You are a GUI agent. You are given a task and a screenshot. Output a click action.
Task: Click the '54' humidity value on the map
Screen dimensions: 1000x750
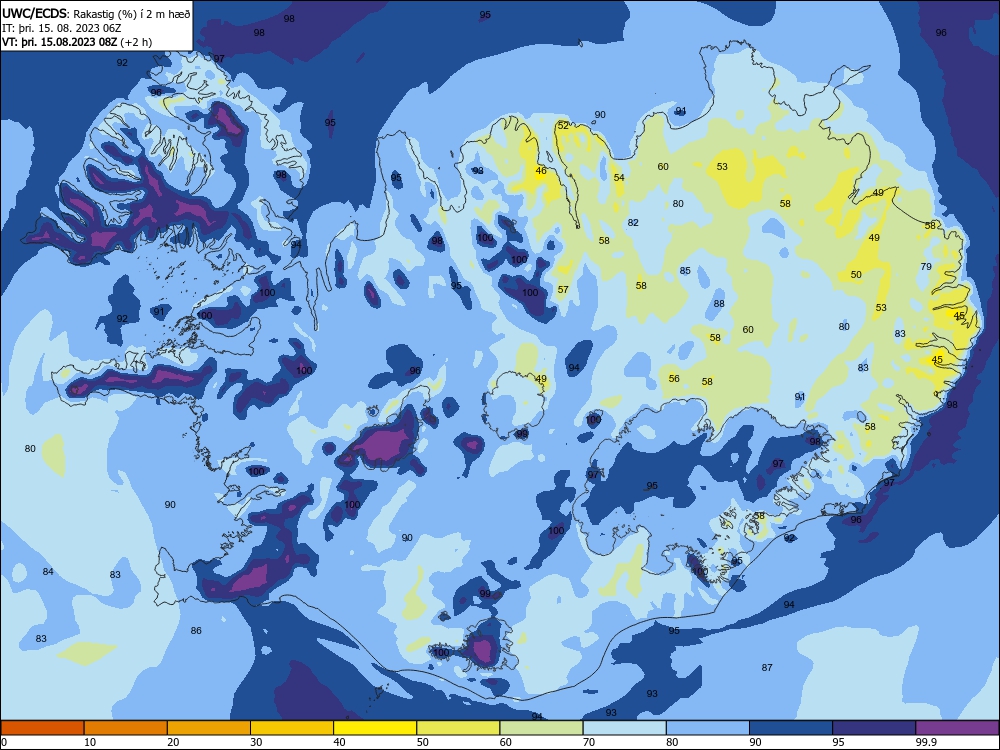coord(619,177)
